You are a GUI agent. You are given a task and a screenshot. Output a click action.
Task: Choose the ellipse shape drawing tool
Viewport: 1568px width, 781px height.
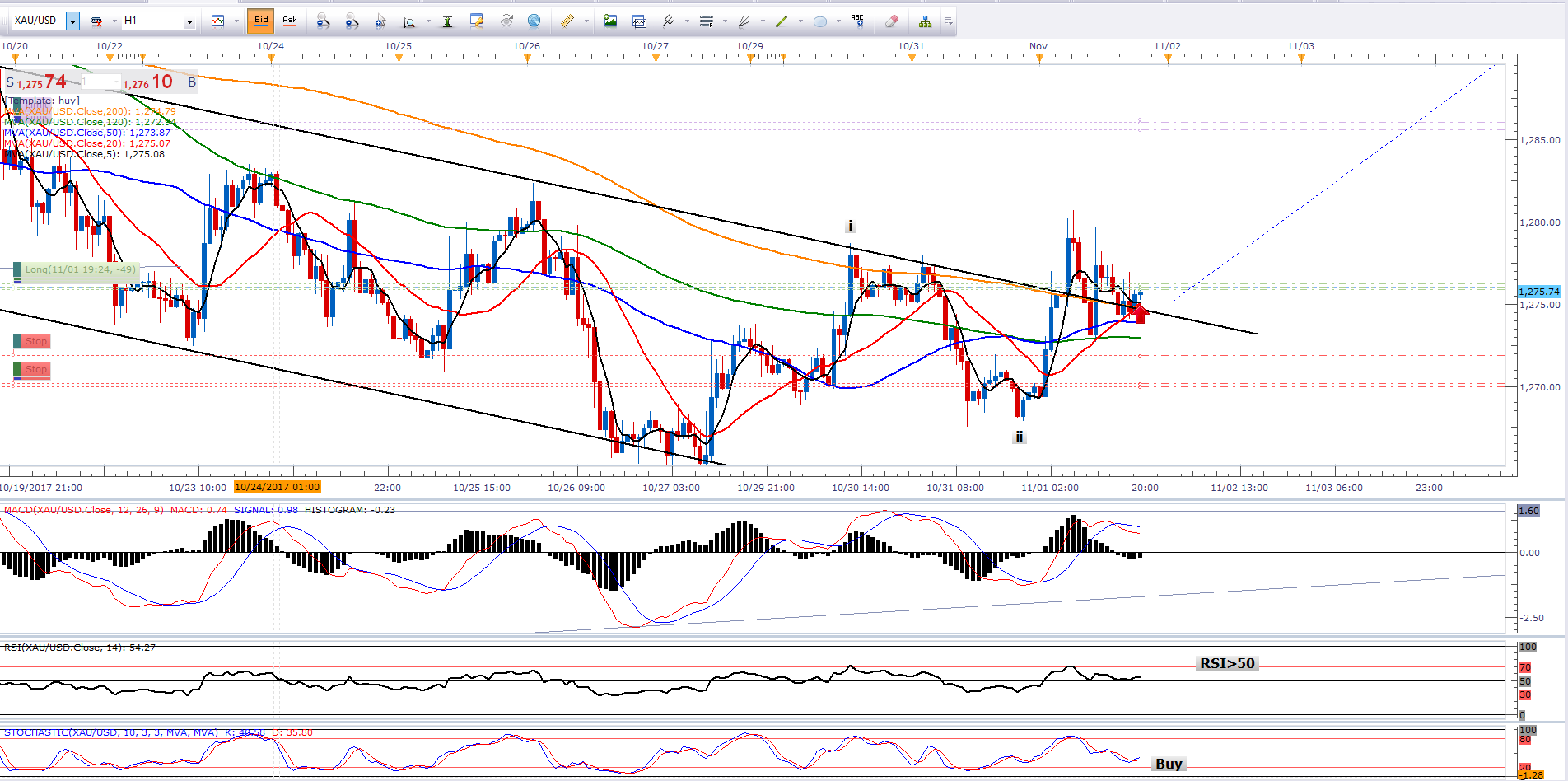[x=820, y=21]
